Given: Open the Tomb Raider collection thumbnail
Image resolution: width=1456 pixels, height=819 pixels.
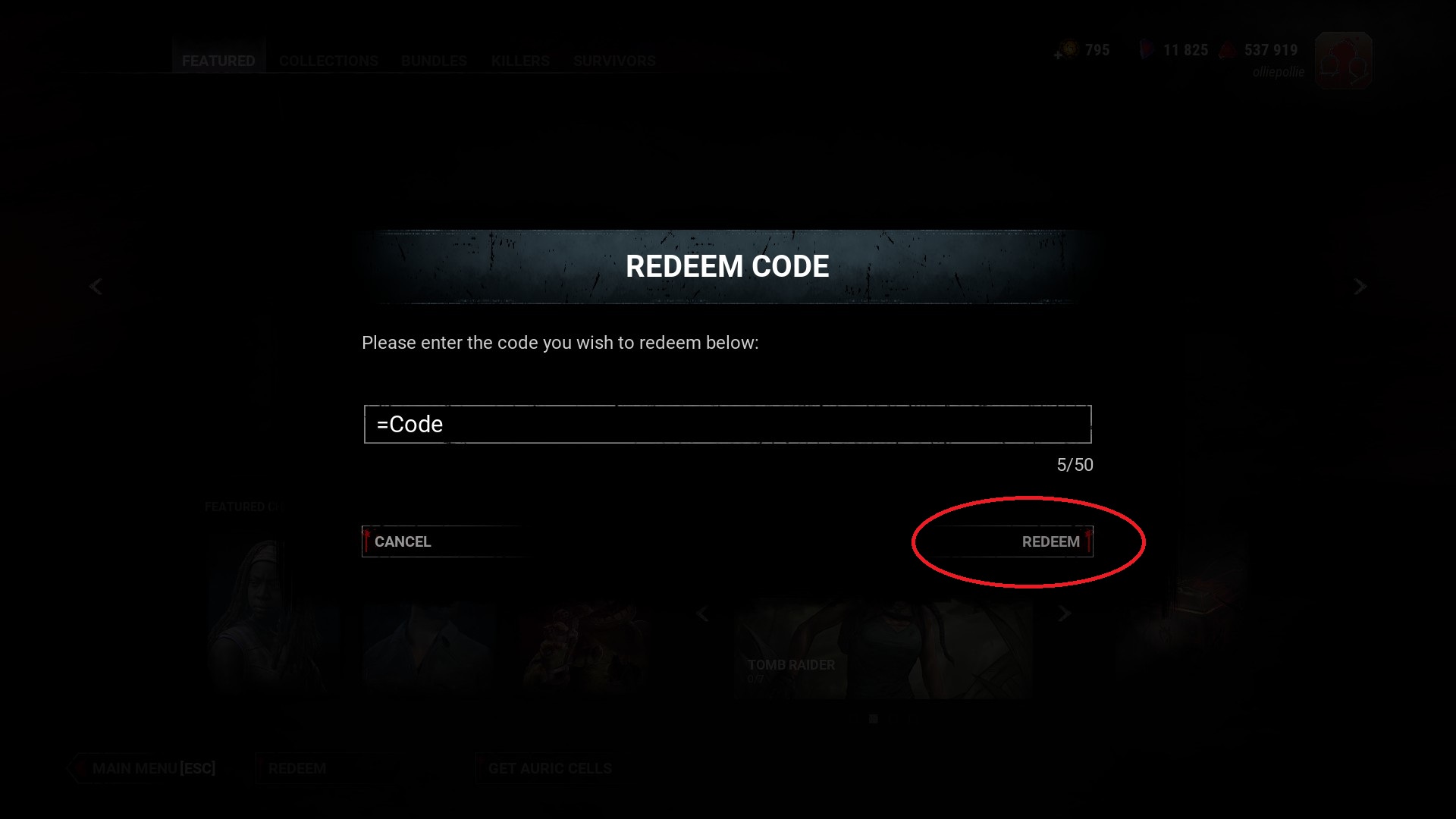Looking at the screenshot, I should [x=883, y=651].
